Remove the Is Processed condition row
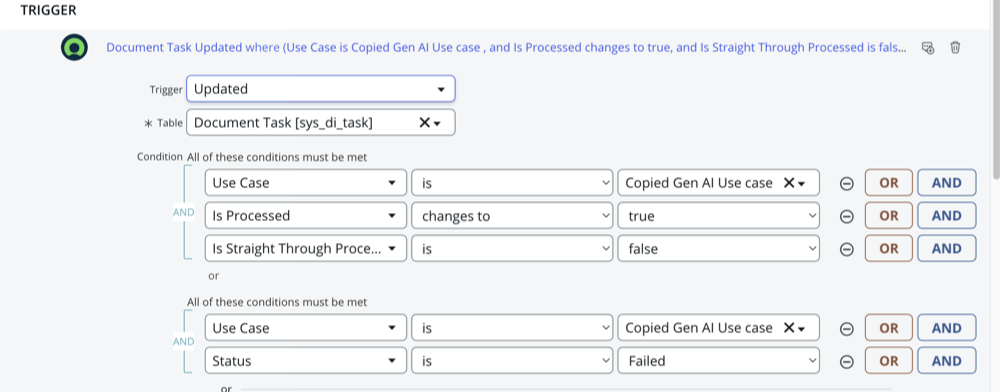This screenshot has height=392, width=1000. click(846, 216)
